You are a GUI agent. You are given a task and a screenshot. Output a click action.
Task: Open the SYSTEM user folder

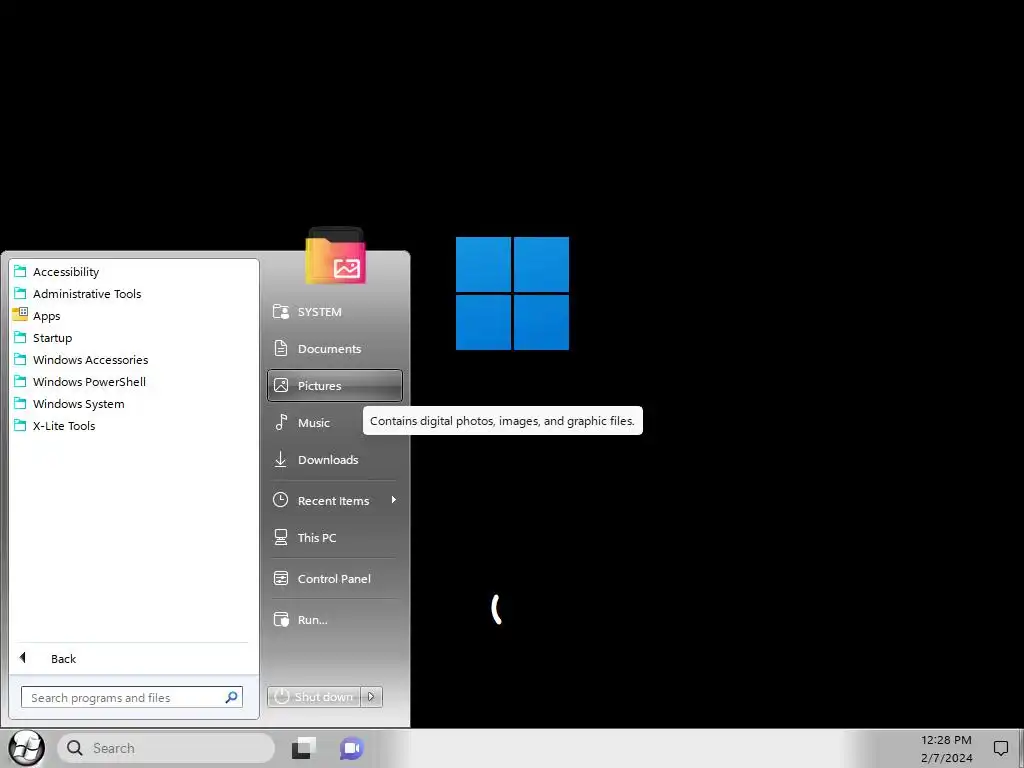(x=334, y=312)
